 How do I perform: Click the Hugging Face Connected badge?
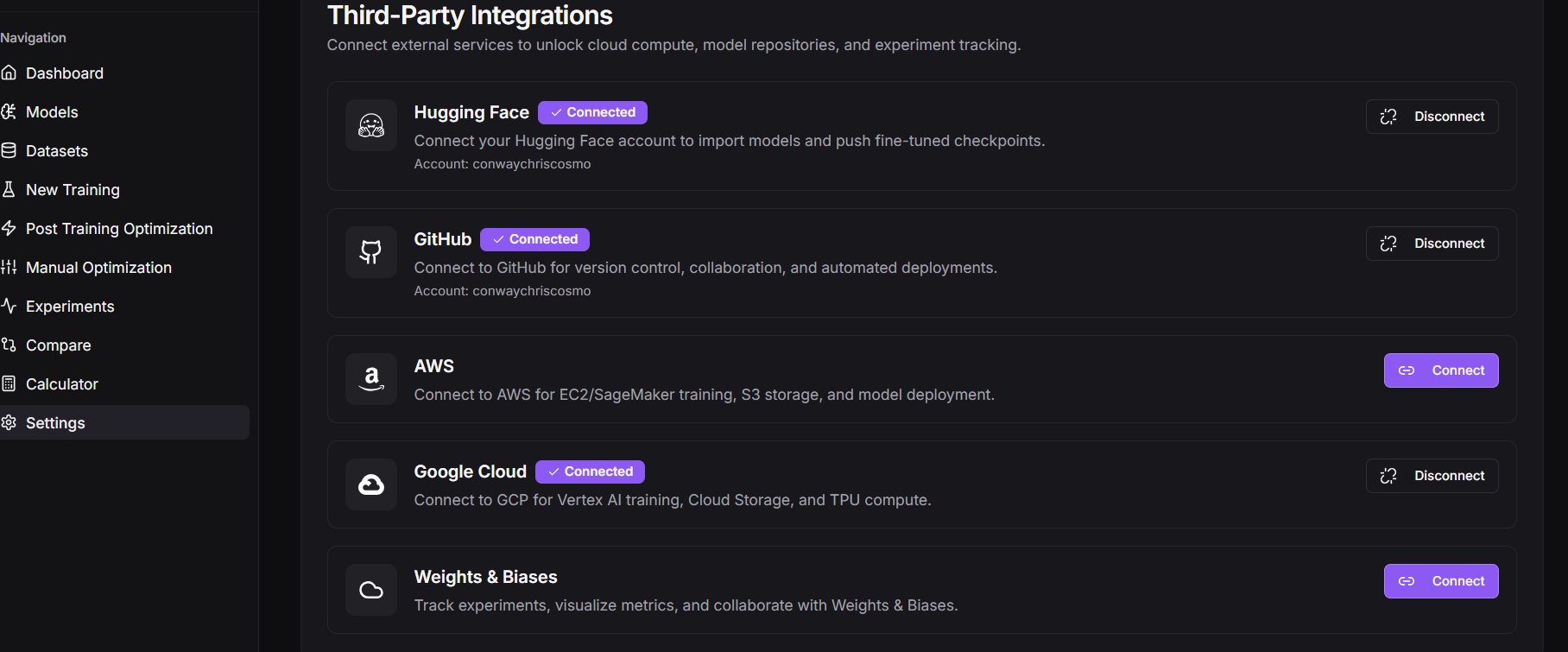592,112
